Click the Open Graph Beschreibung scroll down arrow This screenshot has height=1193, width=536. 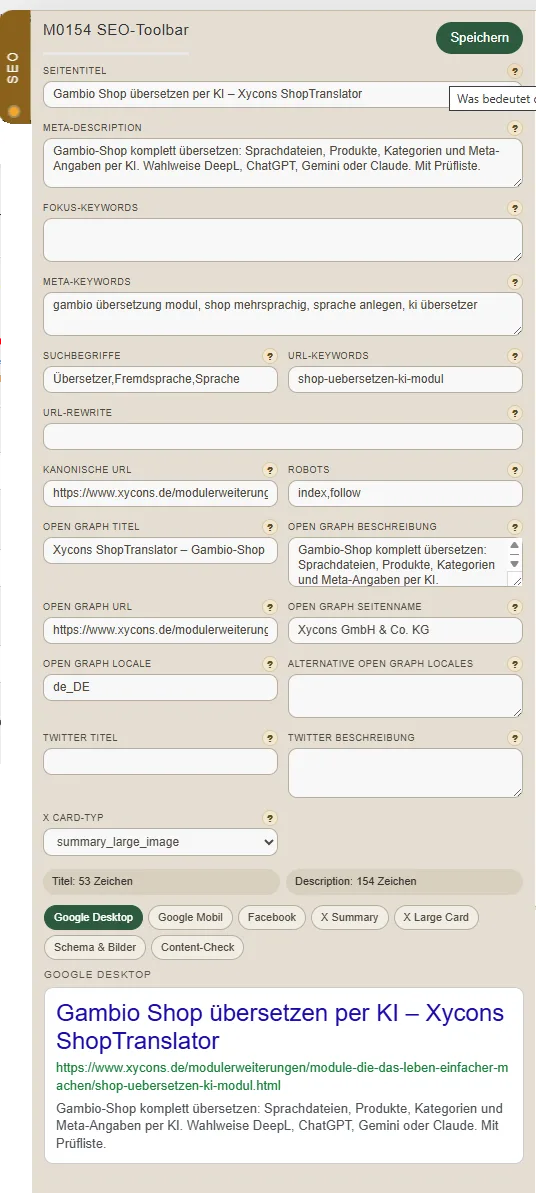click(x=515, y=564)
